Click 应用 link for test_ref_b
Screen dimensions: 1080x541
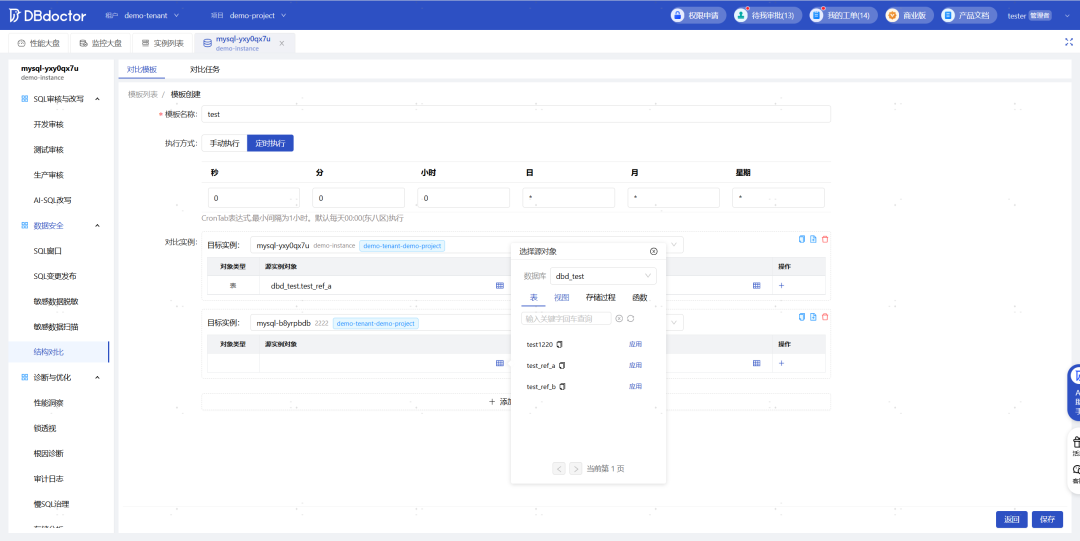(x=635, y=387)
